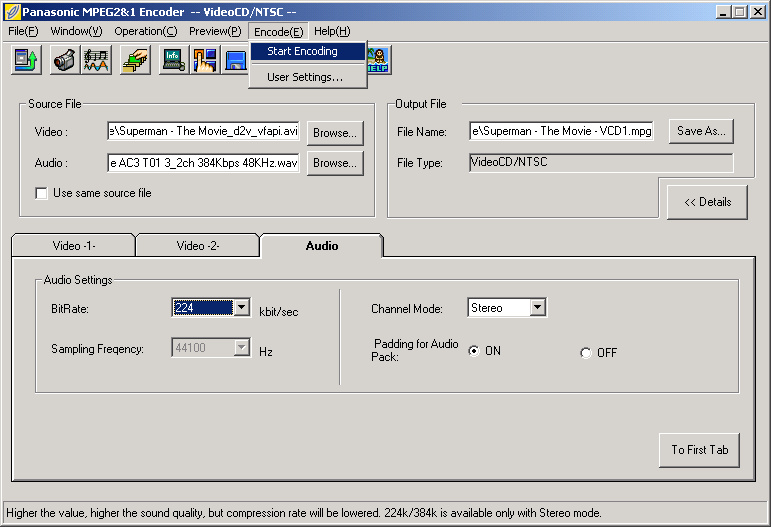
Task: Open the Preview menu
Action: pos(215,31)
